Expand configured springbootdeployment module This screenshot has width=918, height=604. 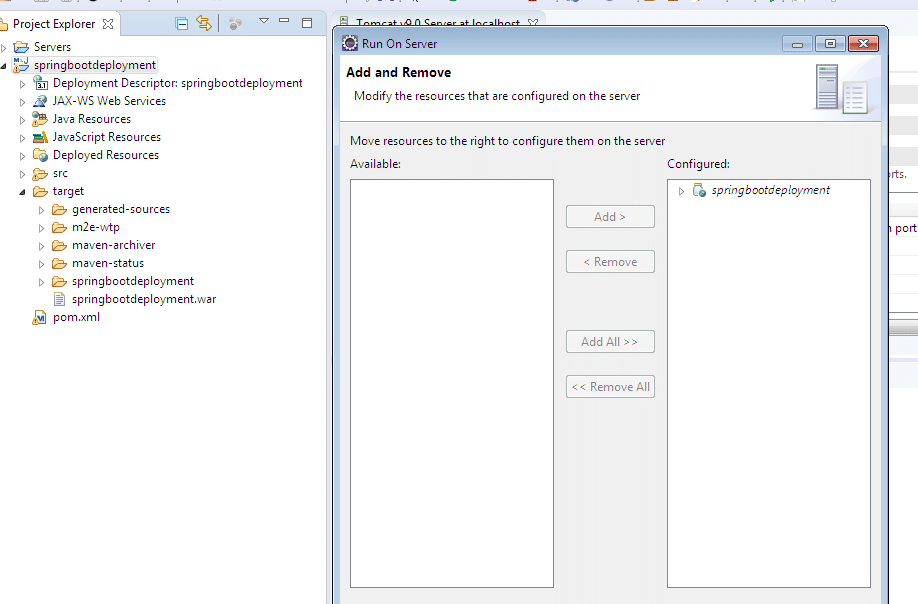tap(682, 191)
